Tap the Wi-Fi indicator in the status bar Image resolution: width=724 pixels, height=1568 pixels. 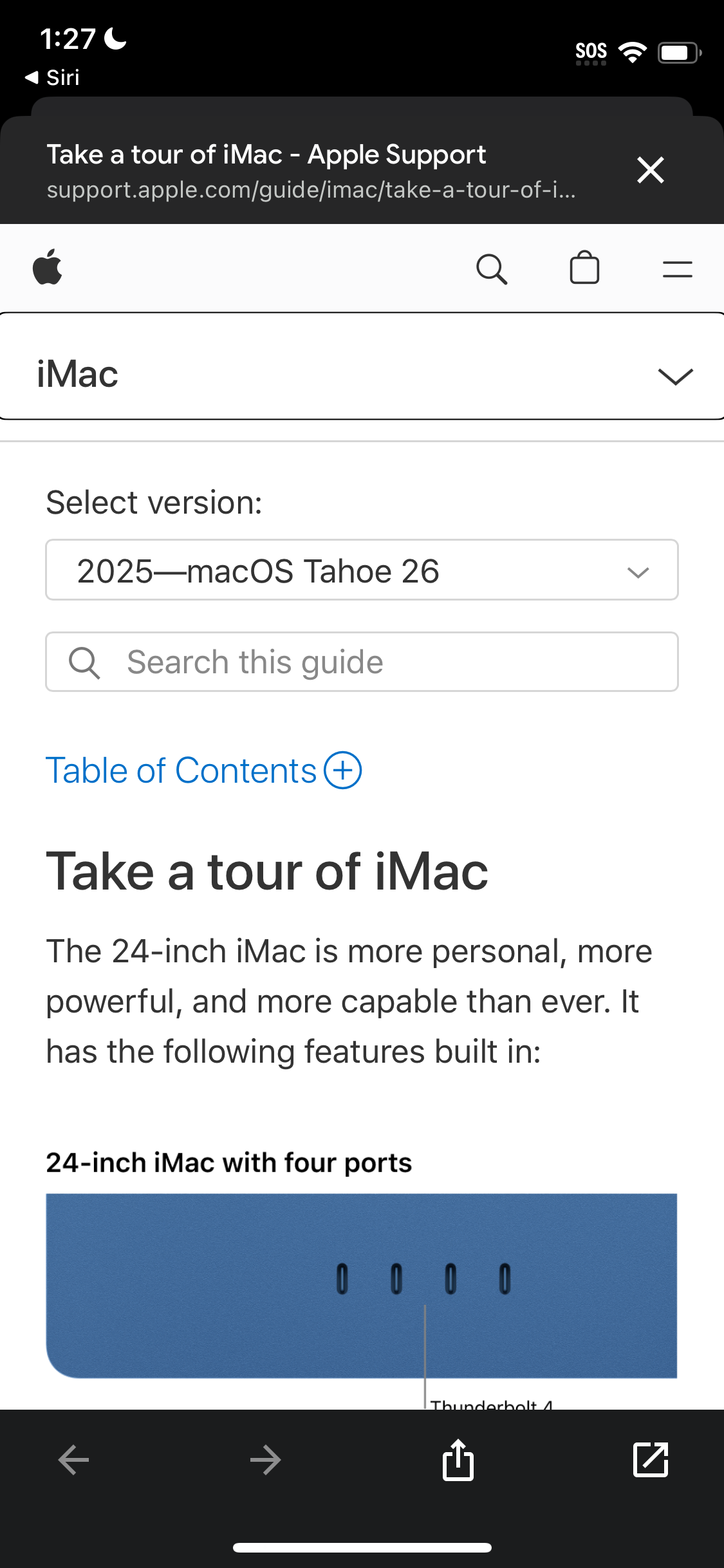pyautogui.click(x=631, y=51)
